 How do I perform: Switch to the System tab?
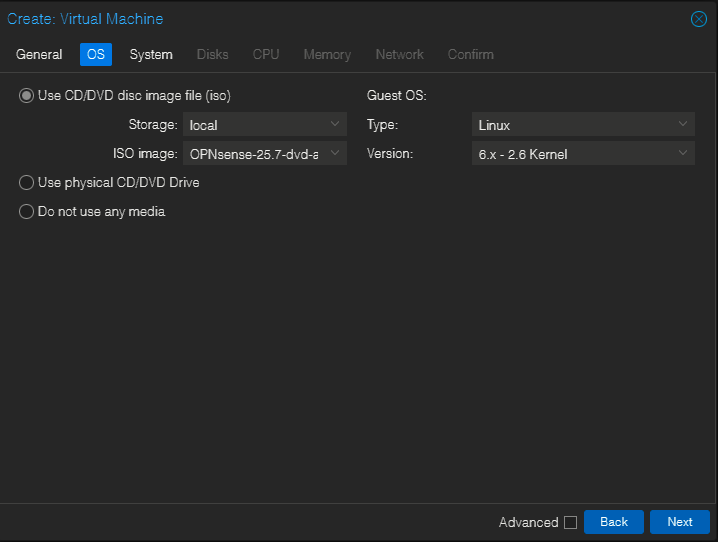click(x=151, y=54)
